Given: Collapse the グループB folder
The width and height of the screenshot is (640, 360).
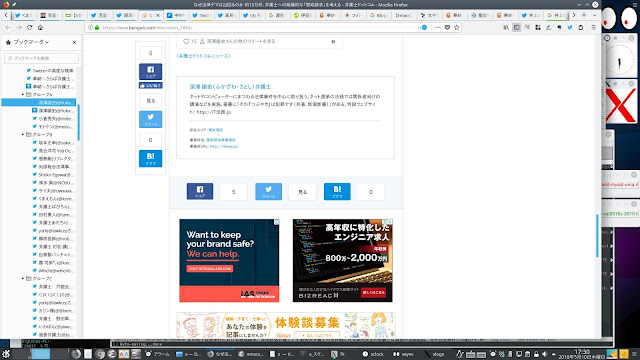Looking at the screenshot, I should click(x=23, y=134).
